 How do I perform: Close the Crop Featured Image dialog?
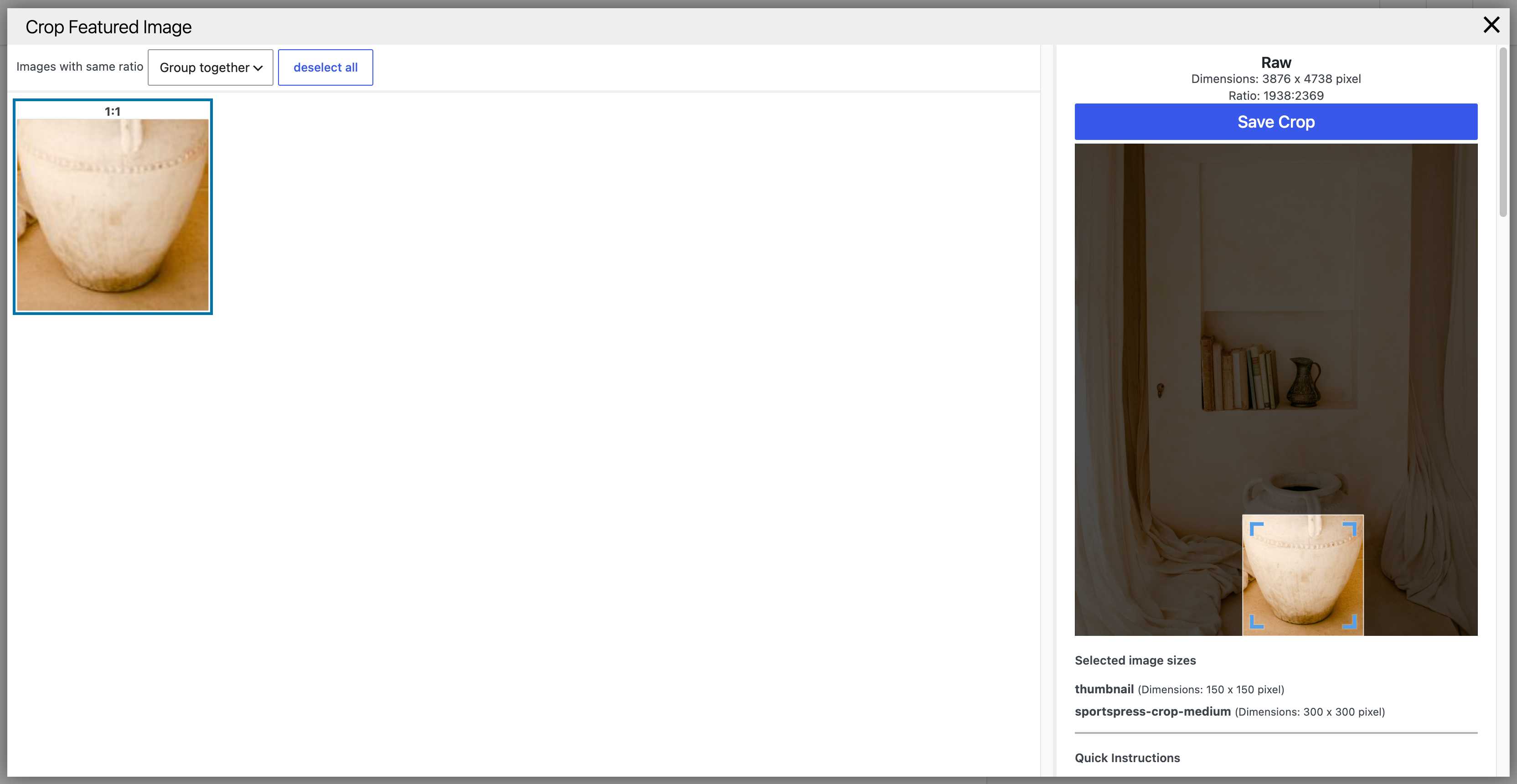point(1491,25)
